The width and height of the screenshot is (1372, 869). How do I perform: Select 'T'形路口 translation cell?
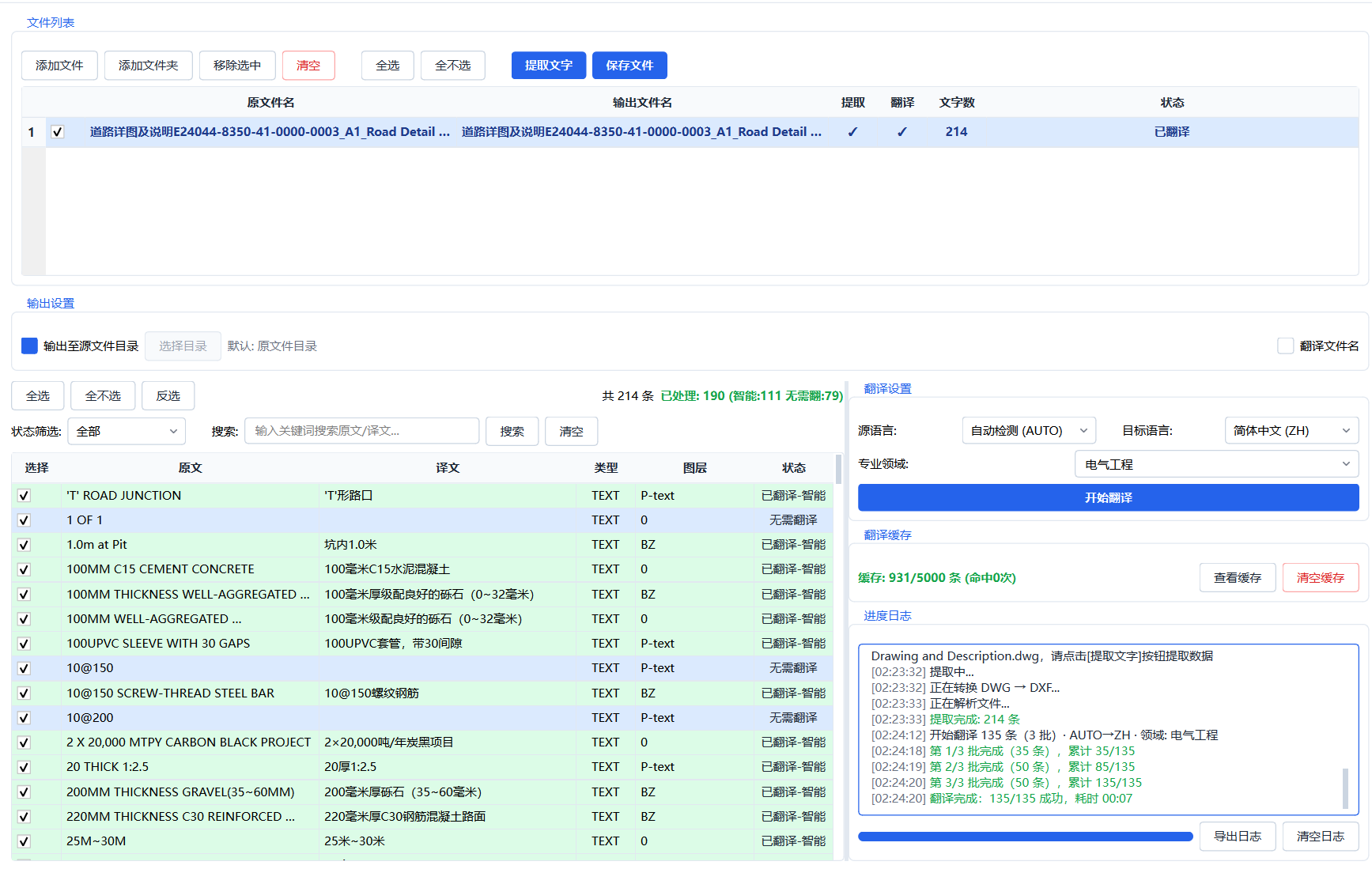point(448,496)
